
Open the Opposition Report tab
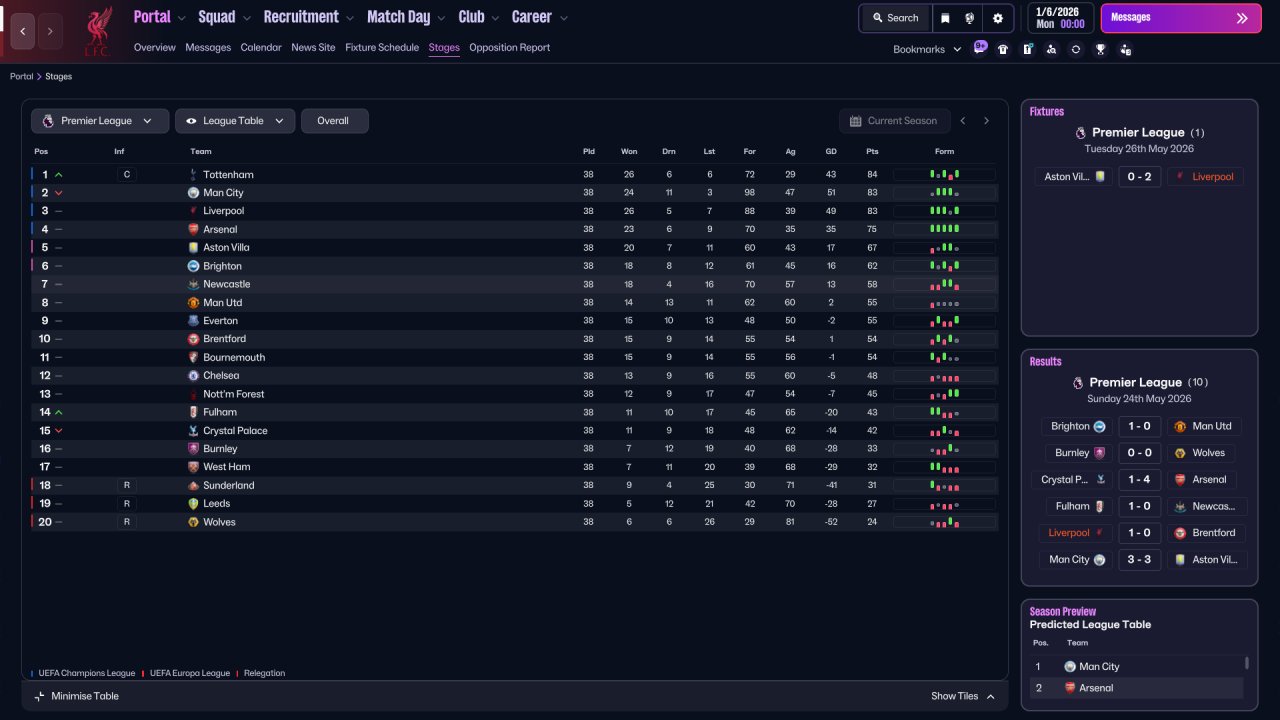click(x=509, y=47)
